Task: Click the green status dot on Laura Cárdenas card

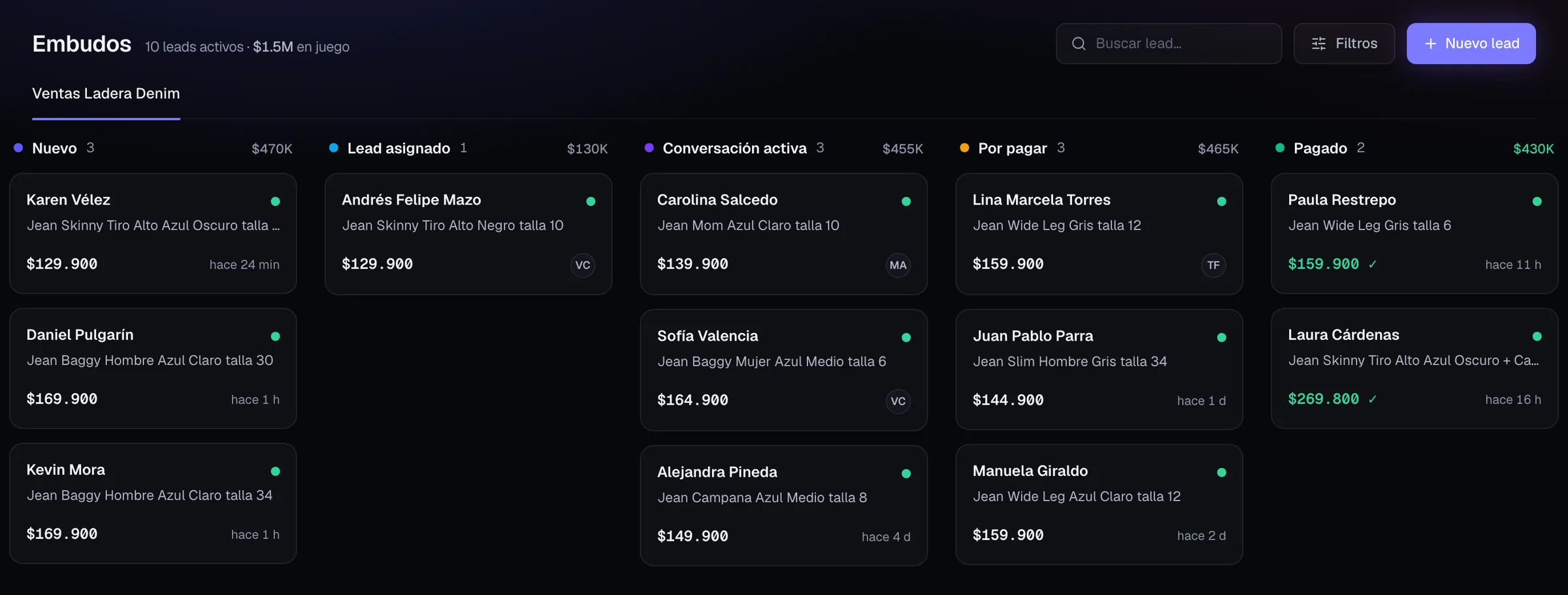Action: point(1537,336)
